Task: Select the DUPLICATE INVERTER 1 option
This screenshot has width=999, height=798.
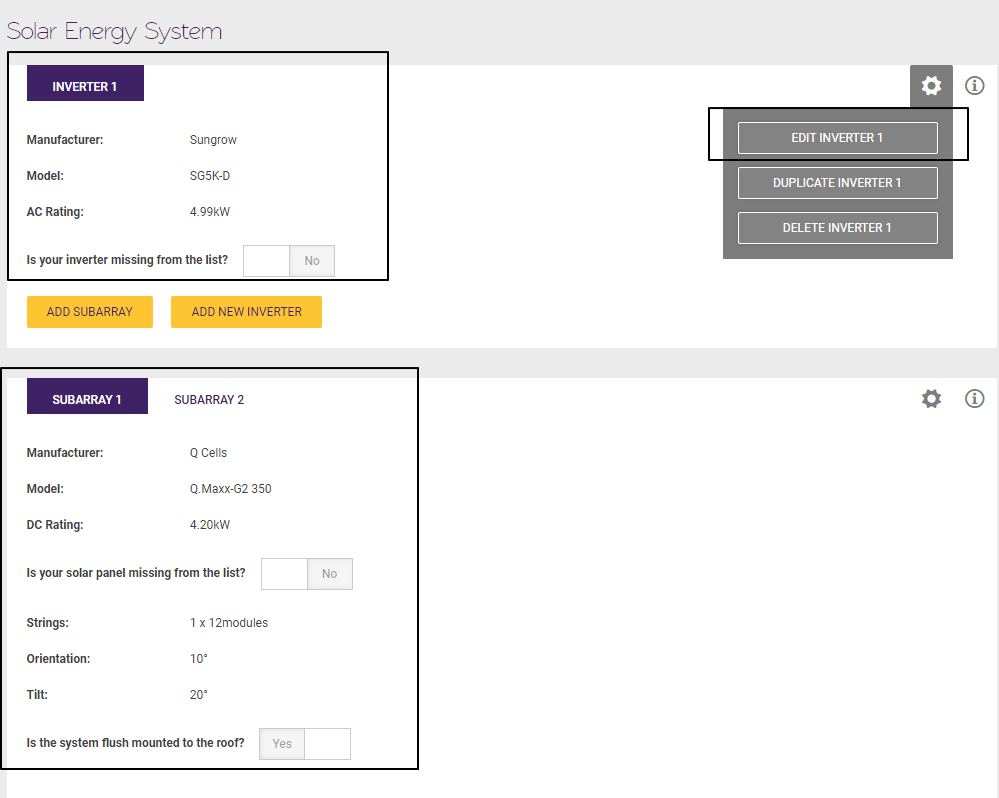Action: [x=837, y=182]
